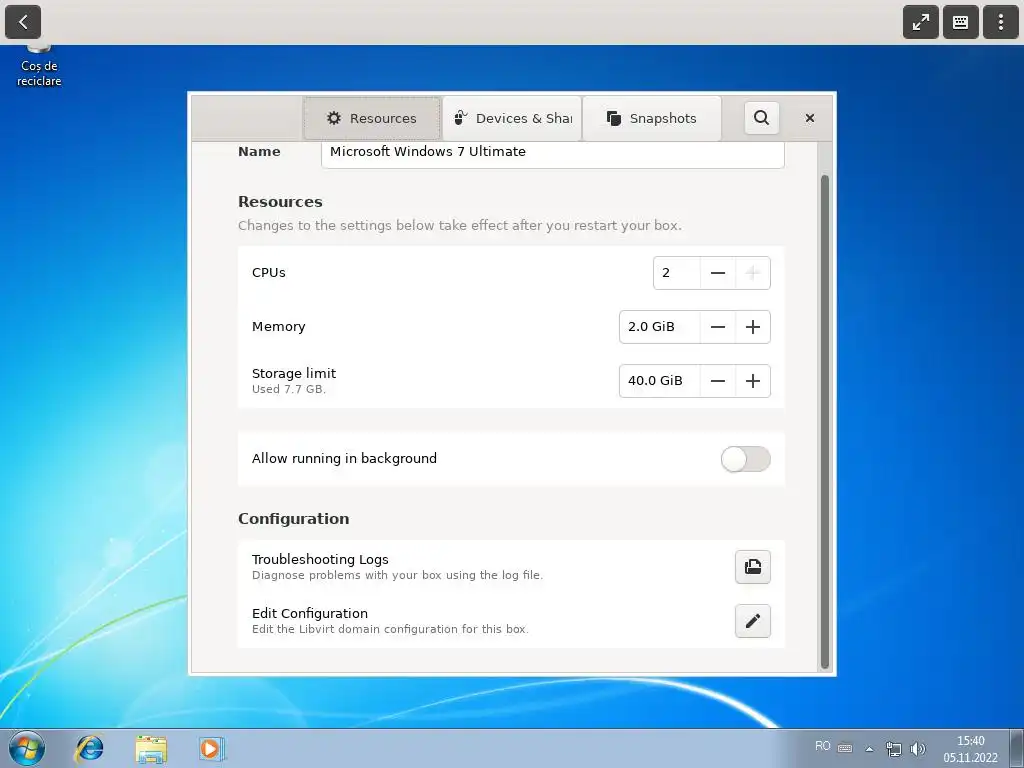Click the search magnifier icon in the dialog

pos(761,118)
